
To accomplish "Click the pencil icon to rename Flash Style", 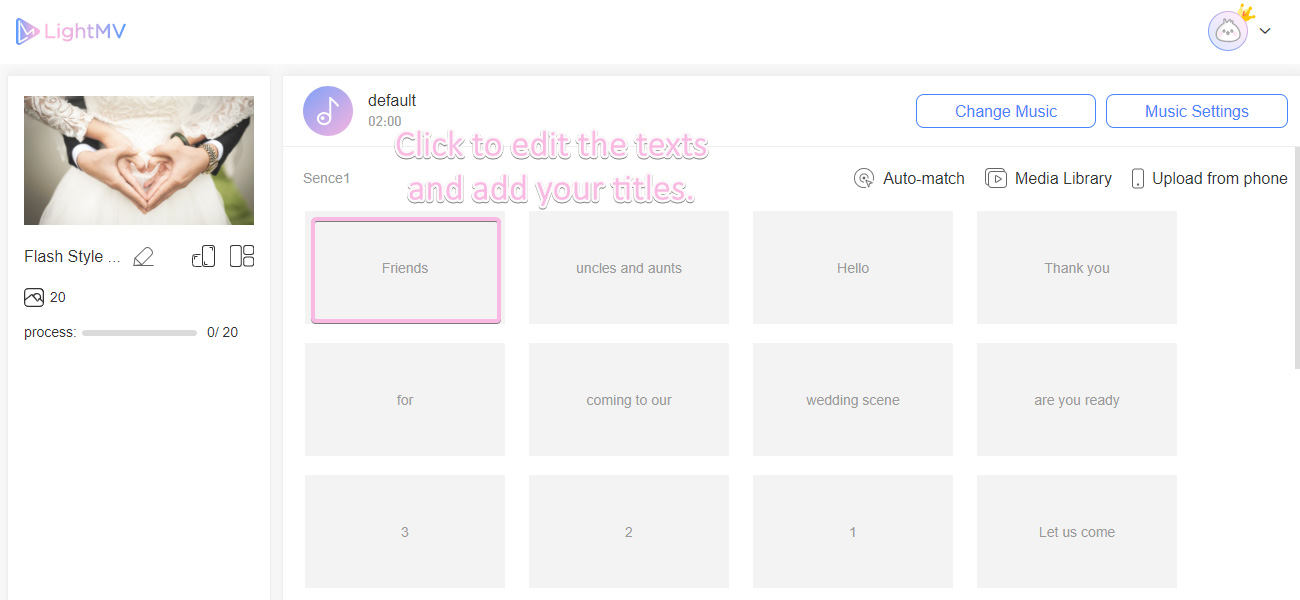I will (x=143, y=256).
